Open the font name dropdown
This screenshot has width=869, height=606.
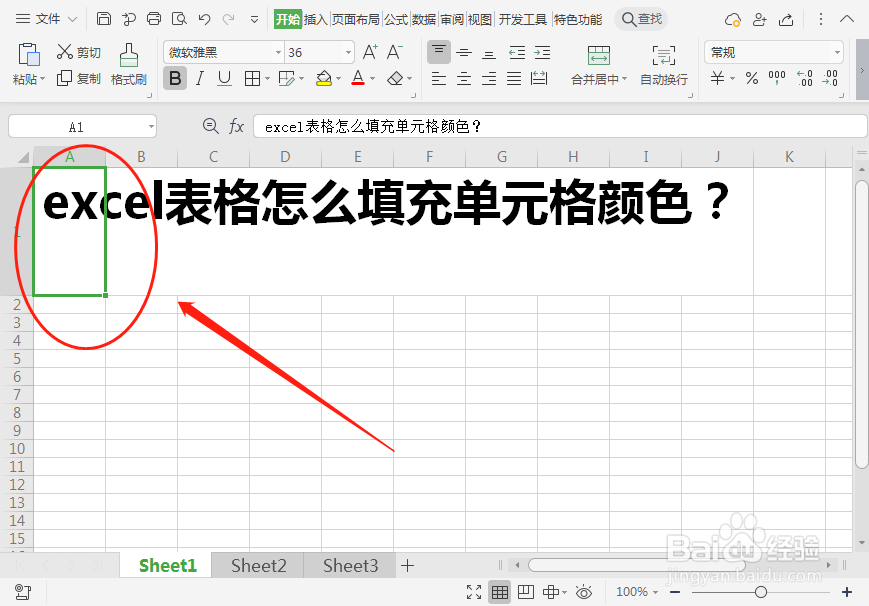coord(278,53)
